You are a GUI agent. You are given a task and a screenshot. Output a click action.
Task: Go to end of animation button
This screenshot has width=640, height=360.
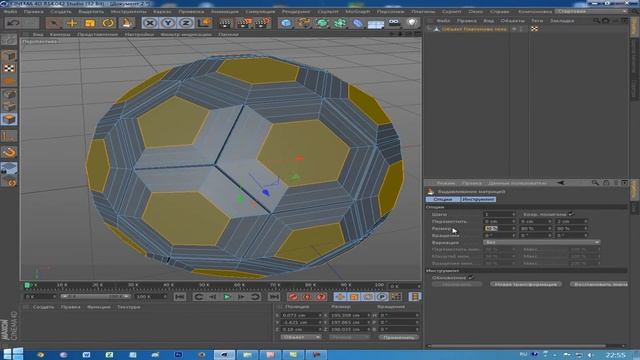(274, 297)
